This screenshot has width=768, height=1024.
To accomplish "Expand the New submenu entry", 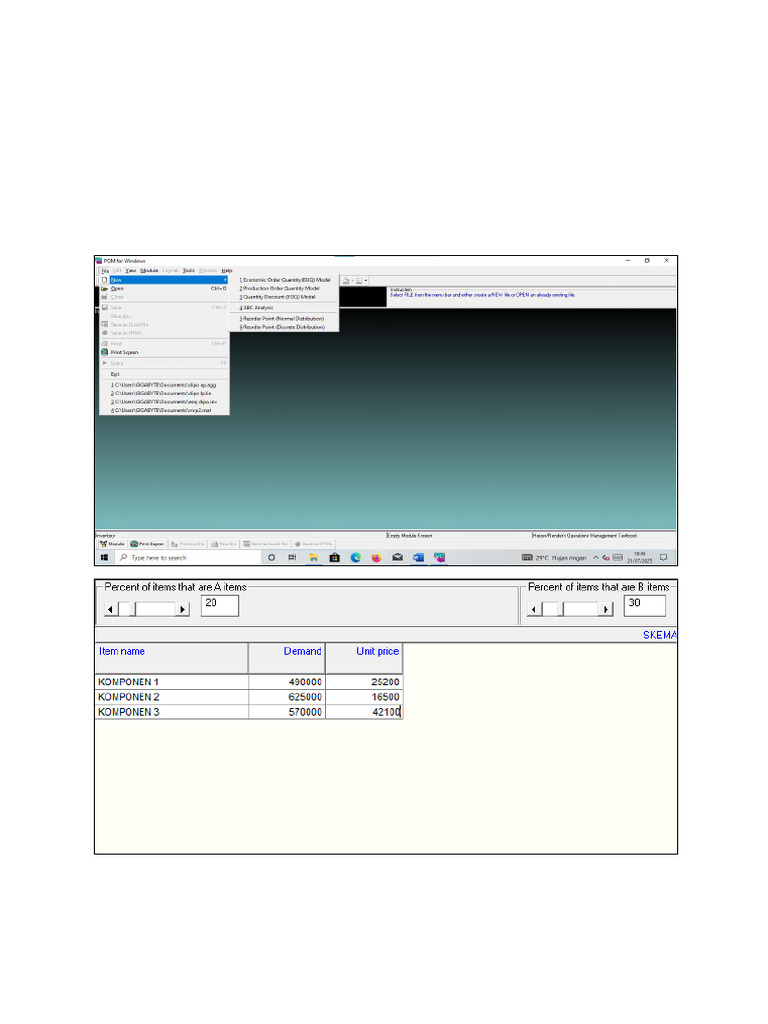I will (164, 280).
